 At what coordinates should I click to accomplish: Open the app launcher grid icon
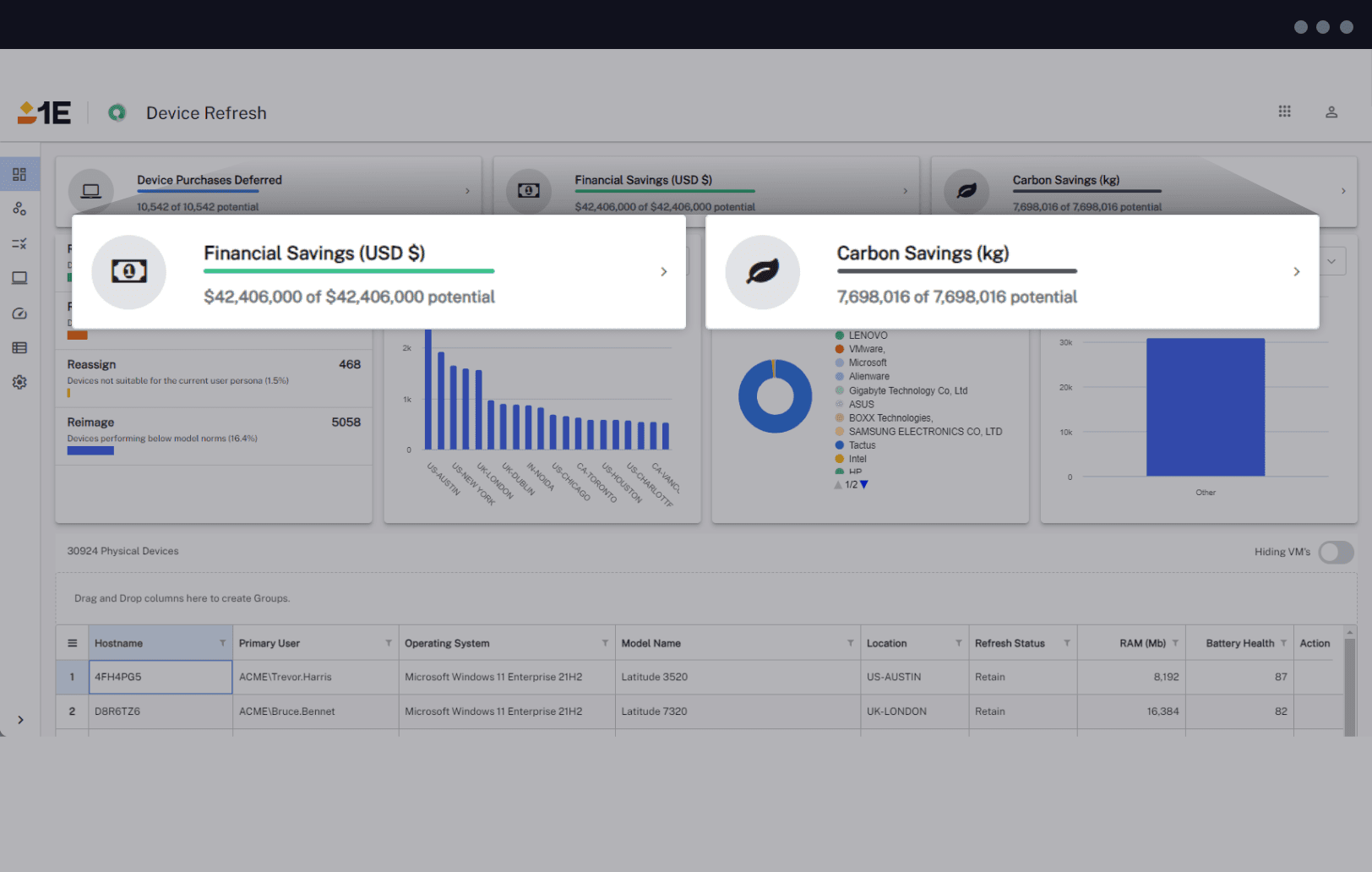1284,111
